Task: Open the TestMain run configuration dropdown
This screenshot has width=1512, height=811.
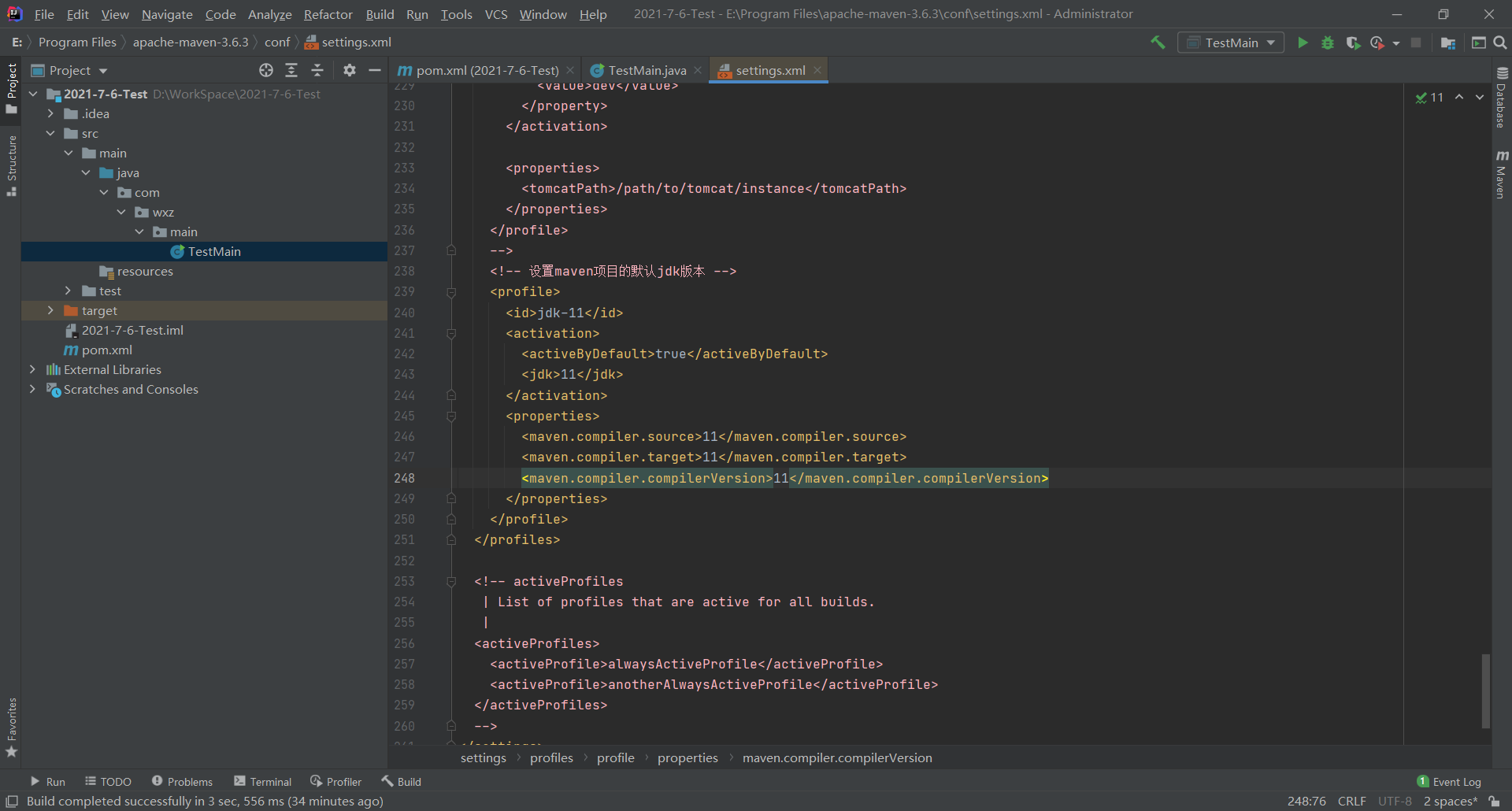Action: click(x=1231, y=43)
